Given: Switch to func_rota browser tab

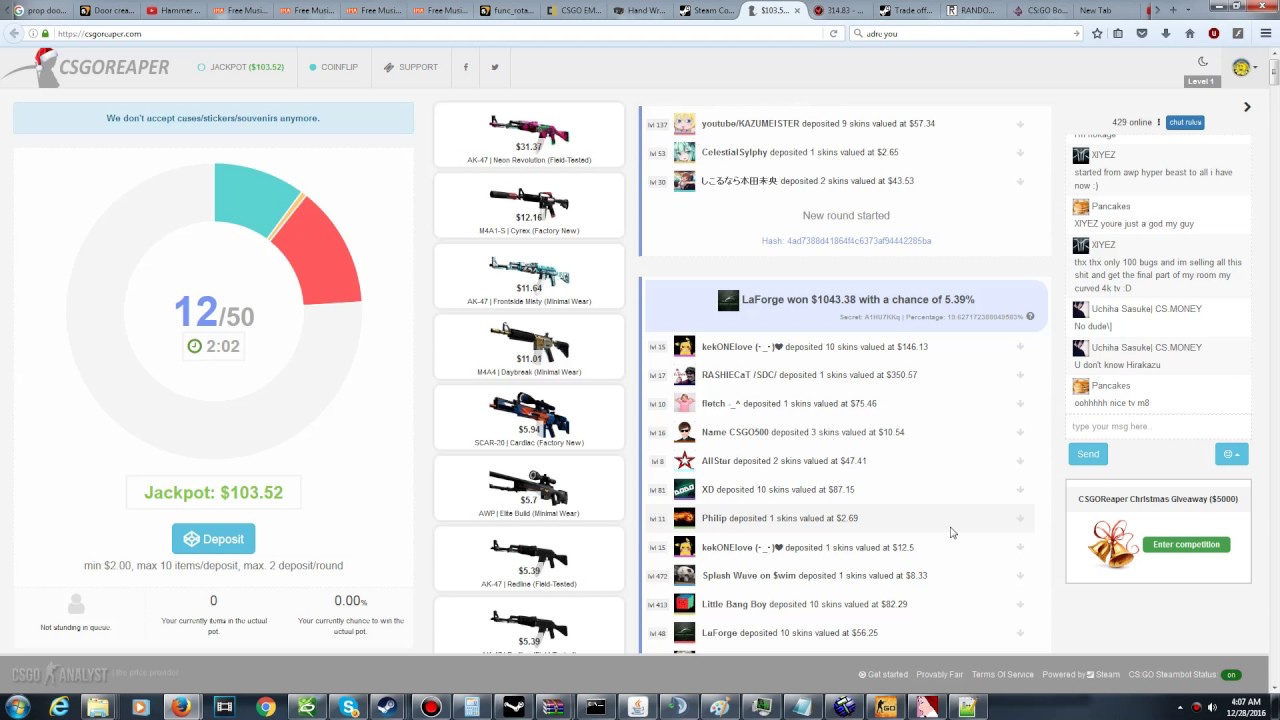Looking at the screenshot, I should click(x=506, y=10).
